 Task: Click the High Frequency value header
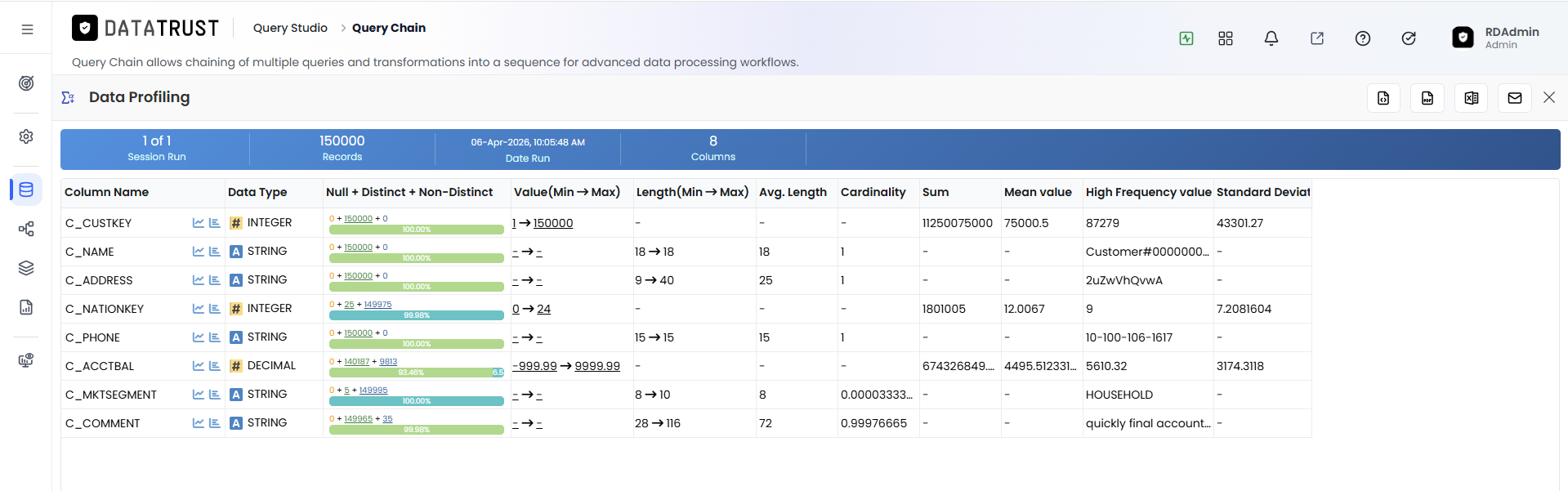click(1148, 192)
